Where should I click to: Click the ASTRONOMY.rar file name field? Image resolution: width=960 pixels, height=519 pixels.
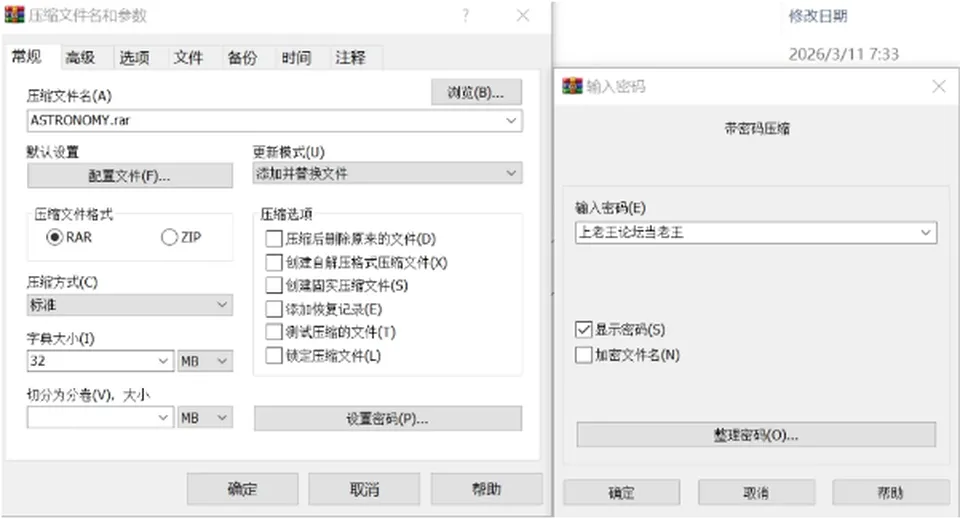274,121
